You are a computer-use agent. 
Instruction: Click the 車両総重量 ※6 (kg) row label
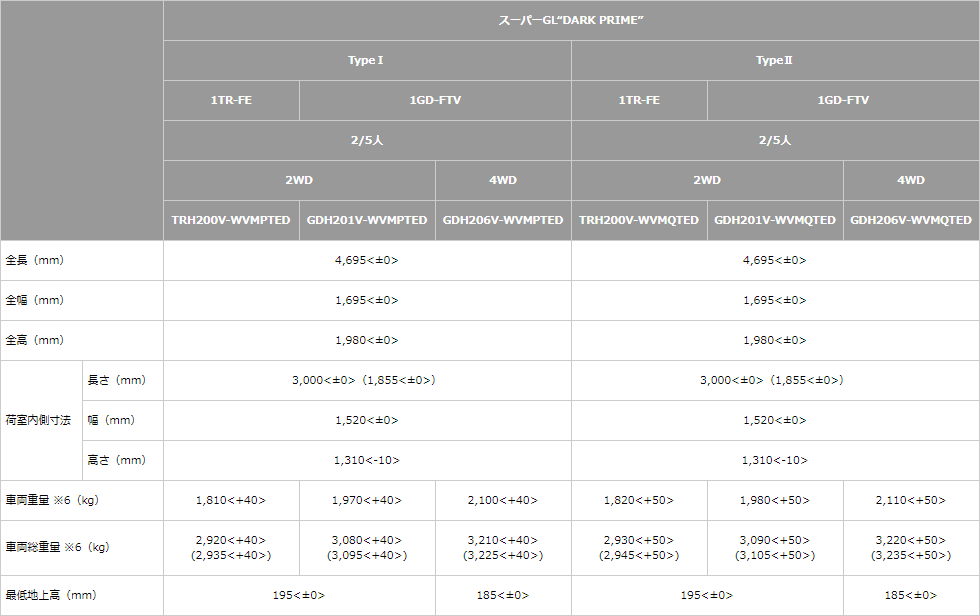click(x=81, y=548)
